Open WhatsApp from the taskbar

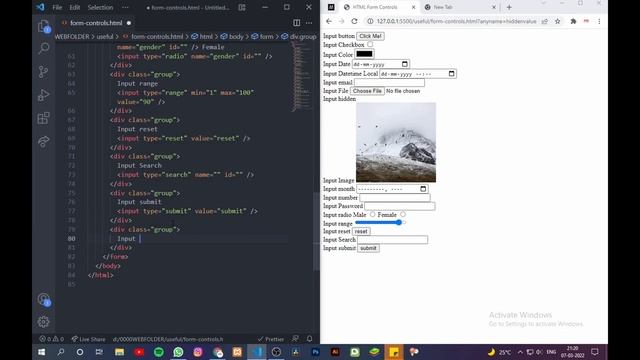[x=178, y=352]
